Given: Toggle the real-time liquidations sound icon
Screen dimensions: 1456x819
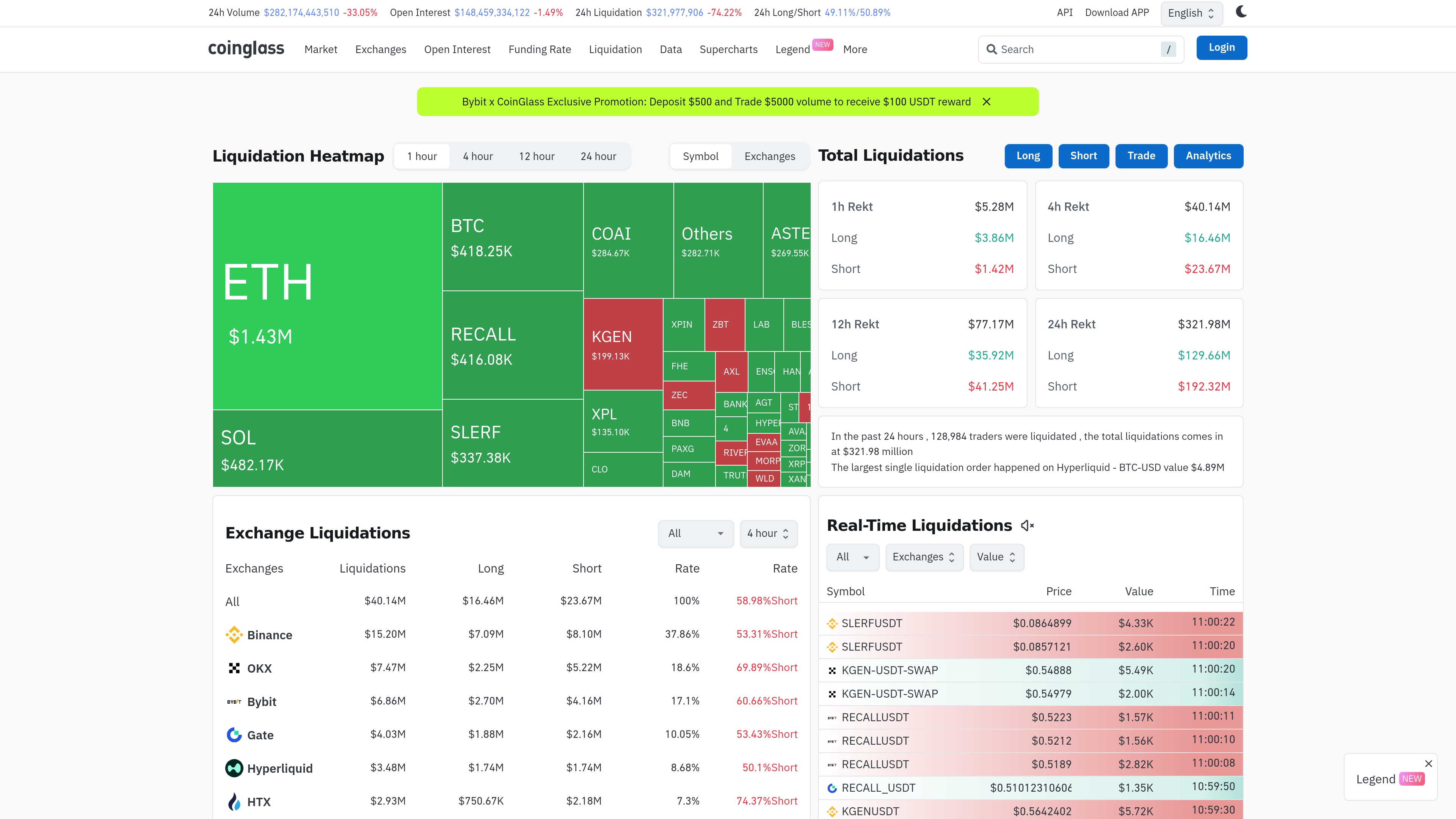Looking at the screenshot, I should pos(1027,526).
